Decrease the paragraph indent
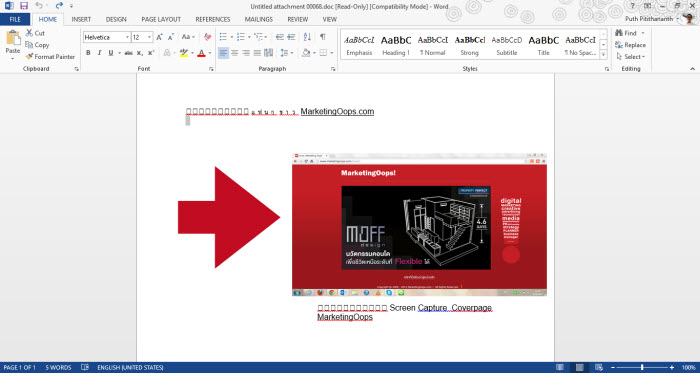 point(280,37)
